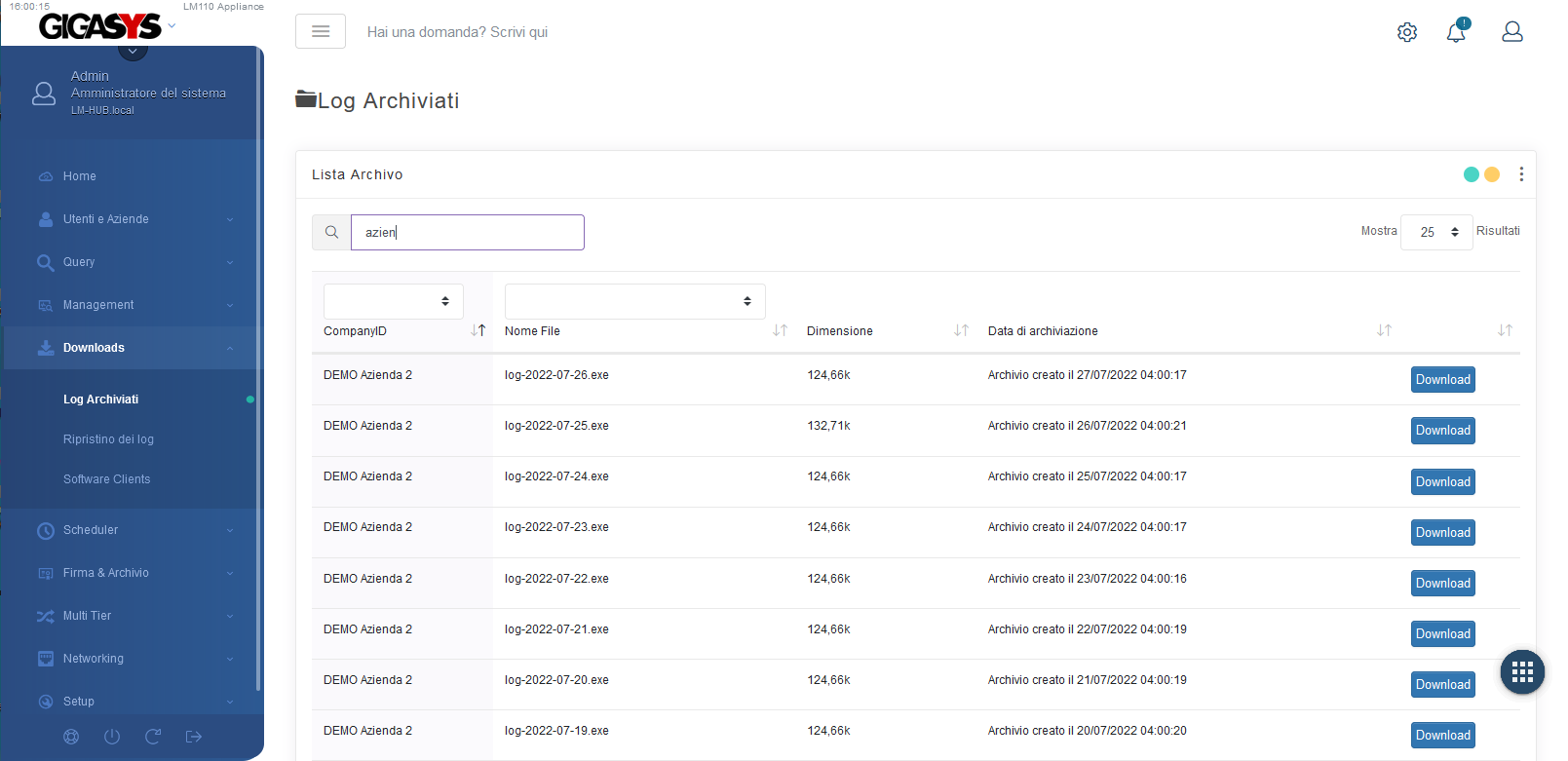Click the Utenti e Aziende user icon
The width and height of the screenshot is (1568, 761).
[46, 219]
